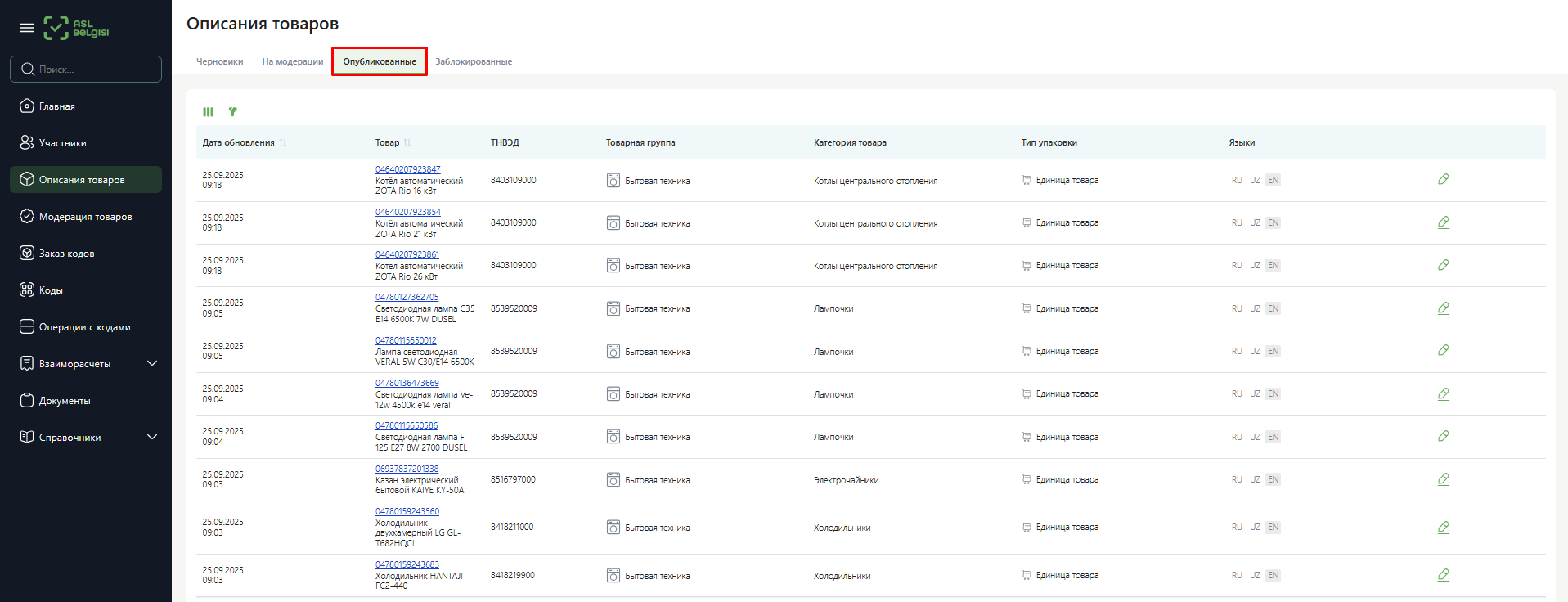1568x602 pixels.
Task: Expand the Взаиморасчеты menu
Action: [151, 363]
